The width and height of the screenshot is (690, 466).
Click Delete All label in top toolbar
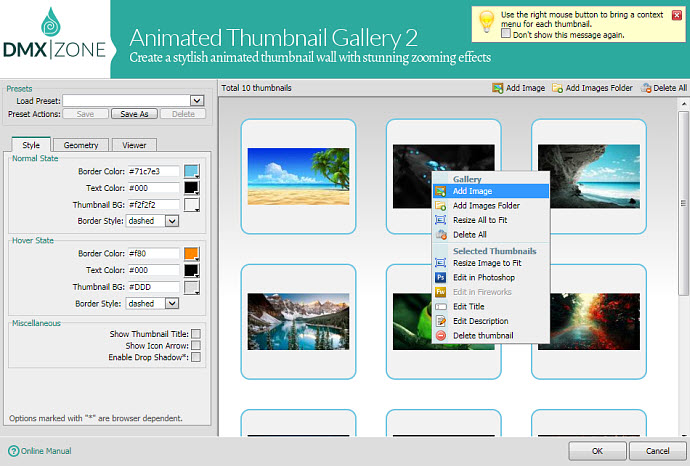(x=670, y=88)
